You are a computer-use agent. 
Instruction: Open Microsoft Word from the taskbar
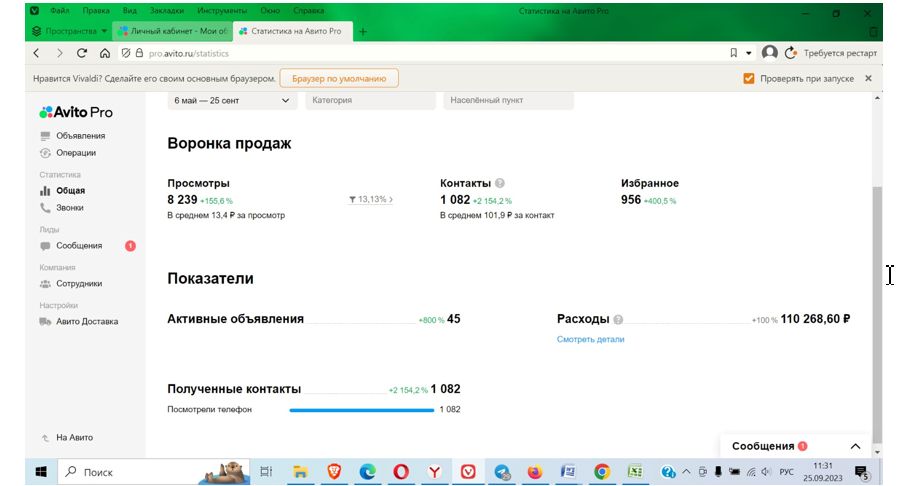[568, 472]
